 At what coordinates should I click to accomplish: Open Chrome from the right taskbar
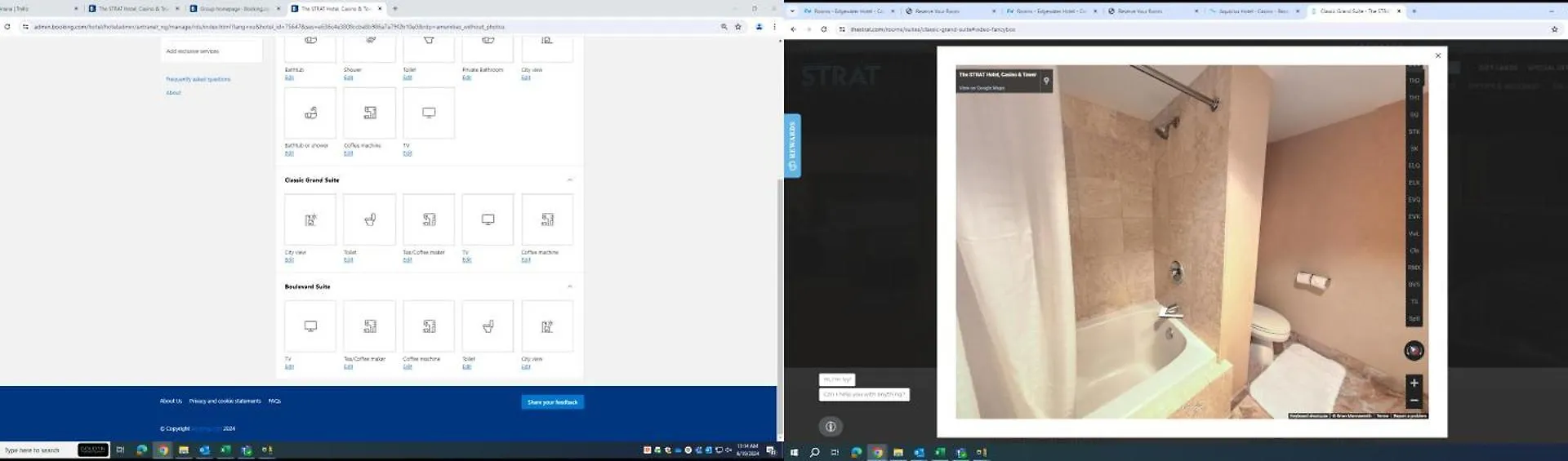[x=877, y=452]
